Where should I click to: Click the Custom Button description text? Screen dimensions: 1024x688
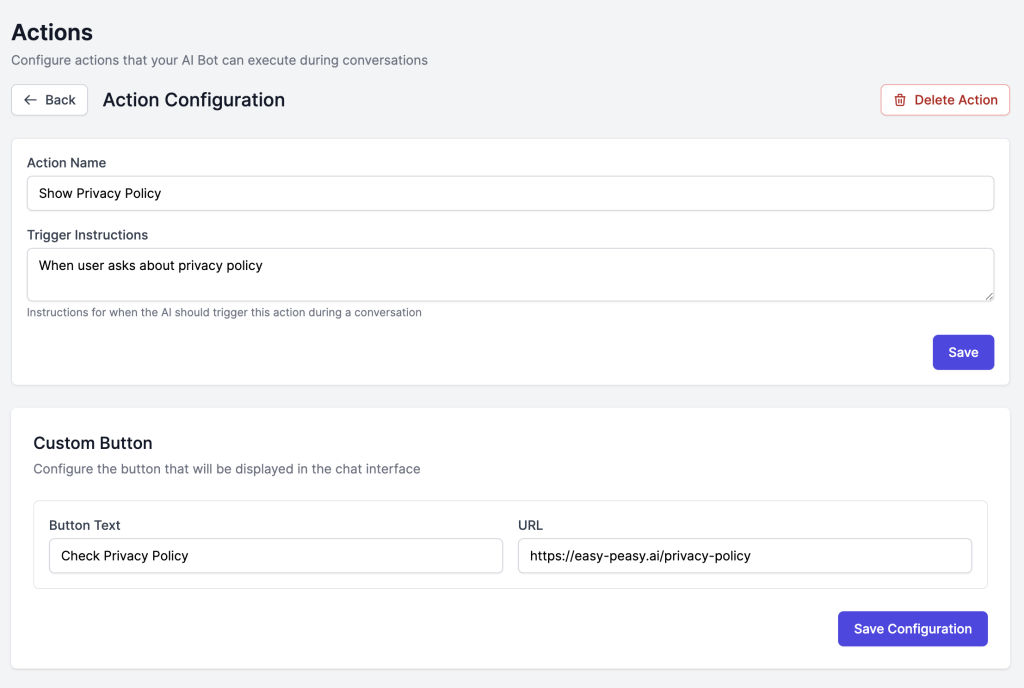(226, 469)
